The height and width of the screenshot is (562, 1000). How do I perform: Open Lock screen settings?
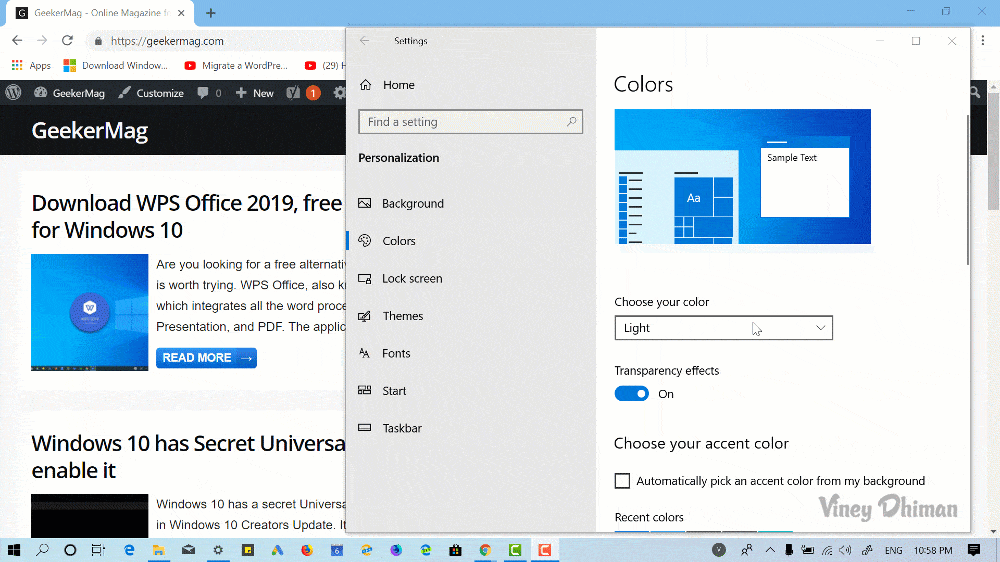(x=401, y=278)
